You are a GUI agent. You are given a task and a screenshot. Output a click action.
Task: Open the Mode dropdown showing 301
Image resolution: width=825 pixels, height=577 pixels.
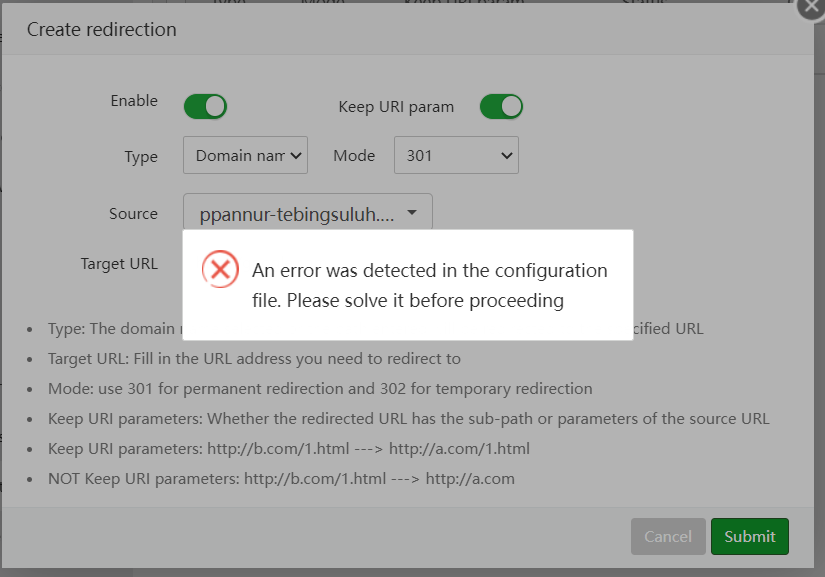pyautogui.click(x=456, y=155)
